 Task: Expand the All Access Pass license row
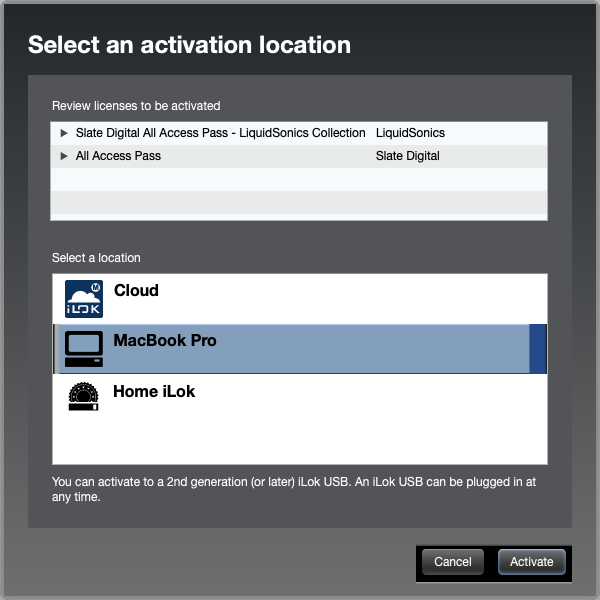[64, 156]
